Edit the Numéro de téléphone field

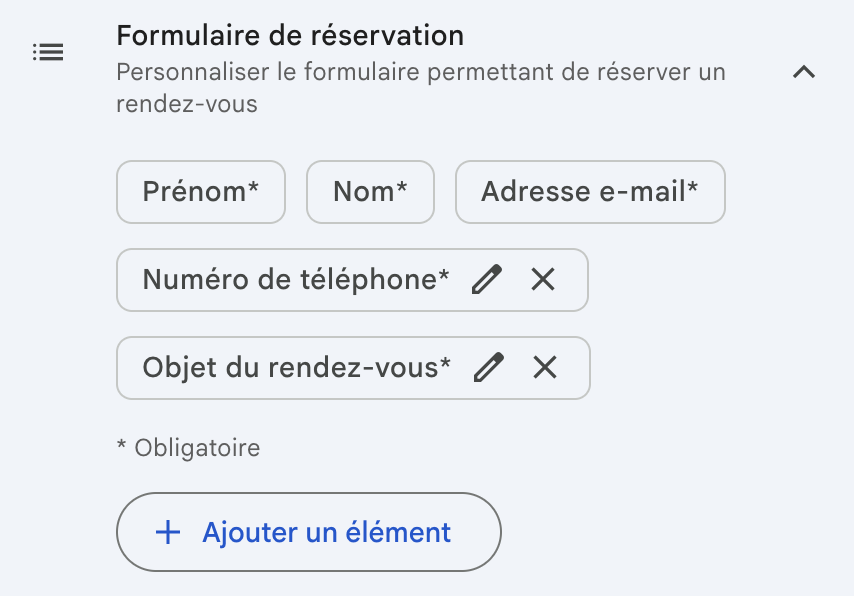click(486, 280)
